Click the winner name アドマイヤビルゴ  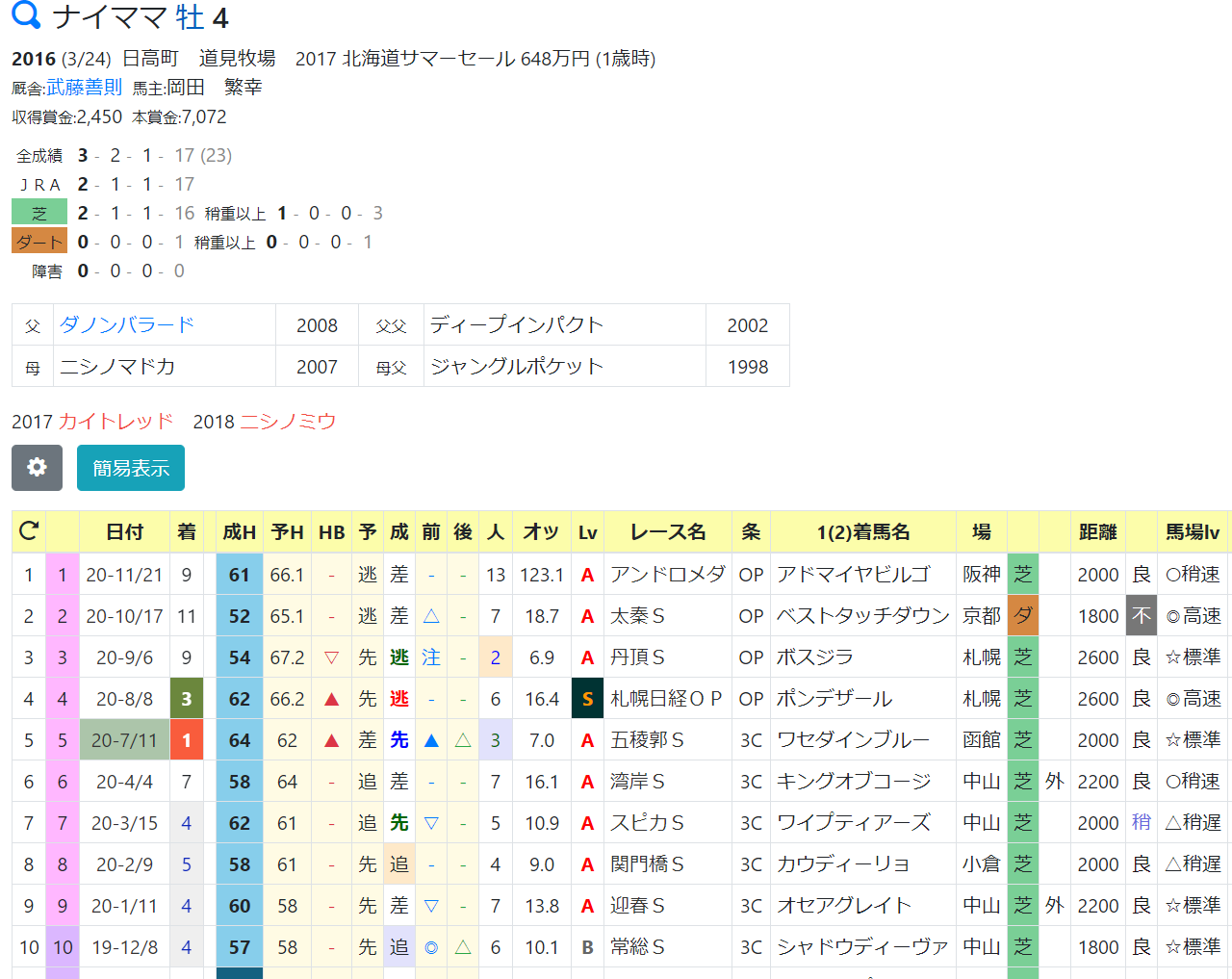854,575
